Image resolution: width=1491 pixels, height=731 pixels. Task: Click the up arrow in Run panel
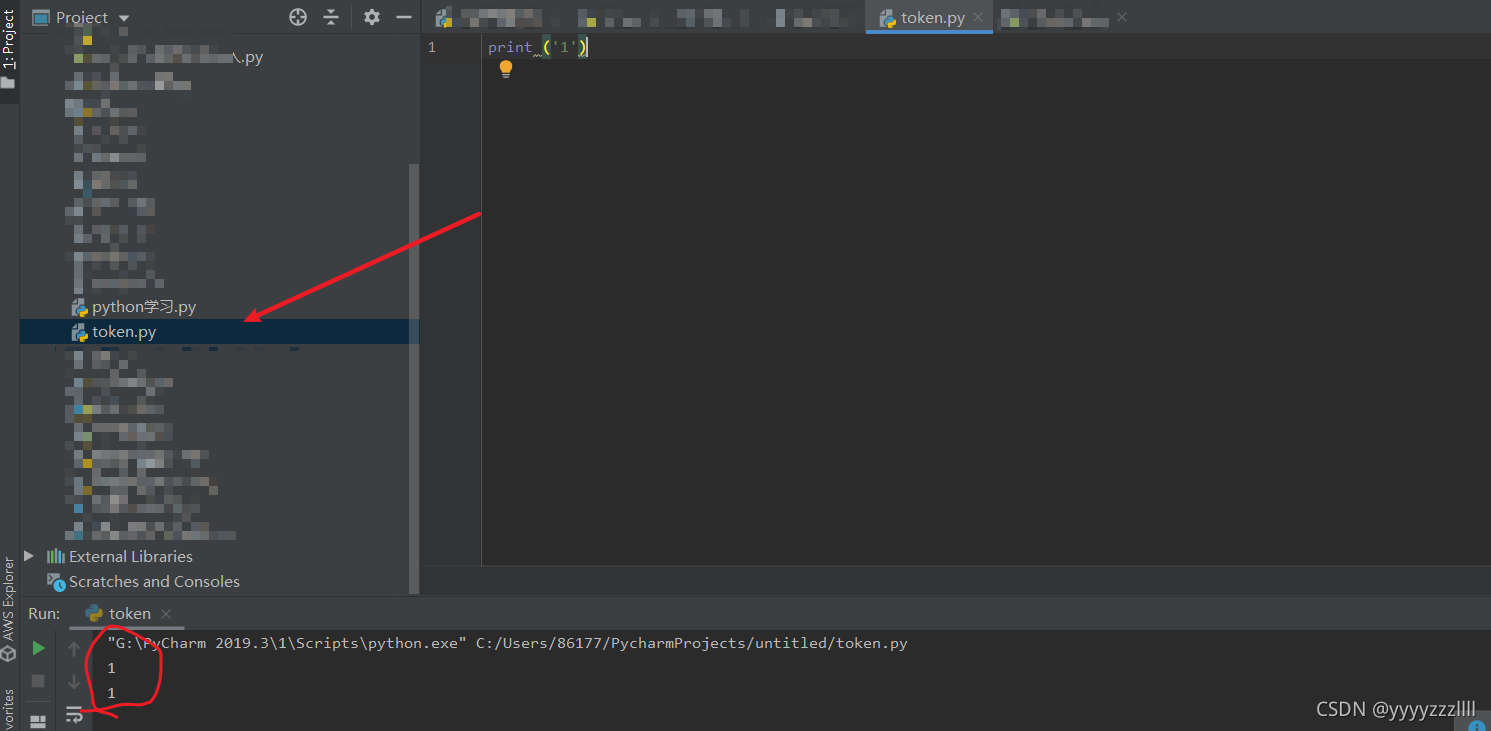[74, 648]
